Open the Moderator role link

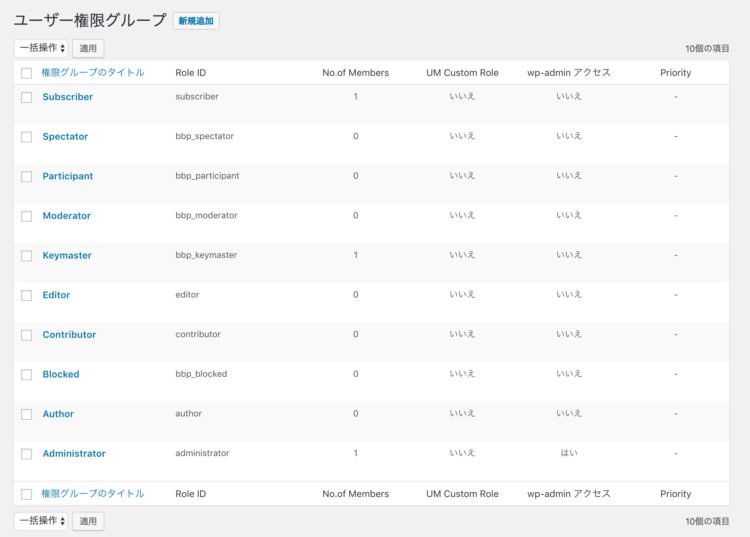click(x=66, y=216)
